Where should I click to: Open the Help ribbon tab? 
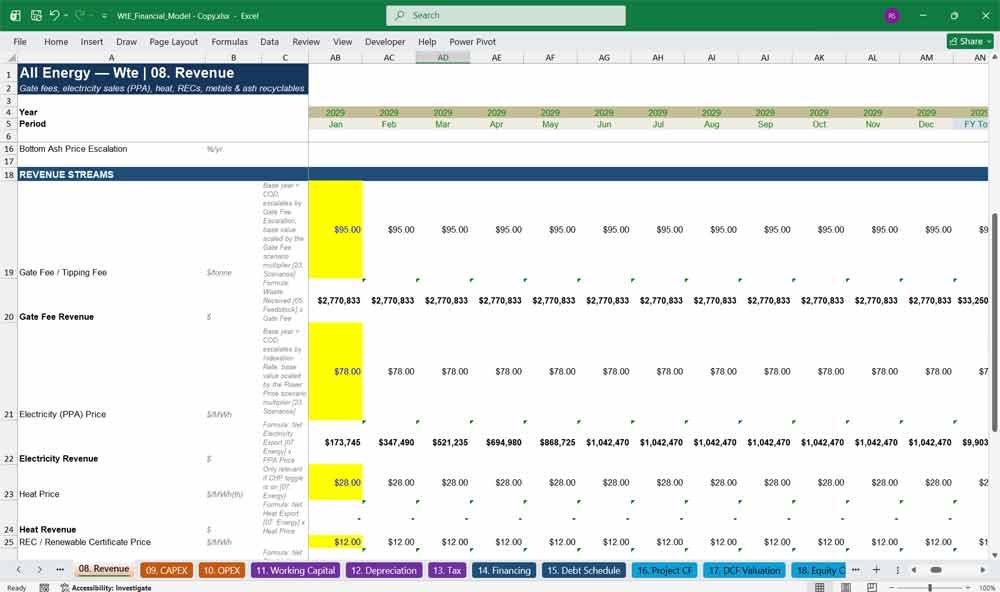coord(427,41)
